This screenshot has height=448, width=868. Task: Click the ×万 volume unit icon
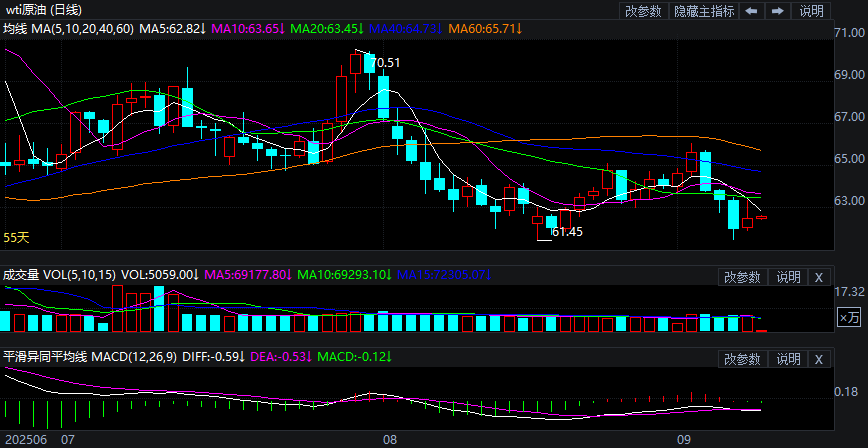[848, 318]
